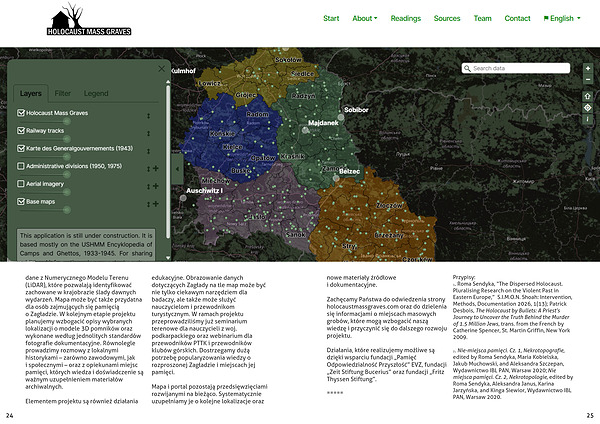Viewport: 600px width, 424px height.
Task: Switch to the Layers tab
Action: click(x=31, y=93)
